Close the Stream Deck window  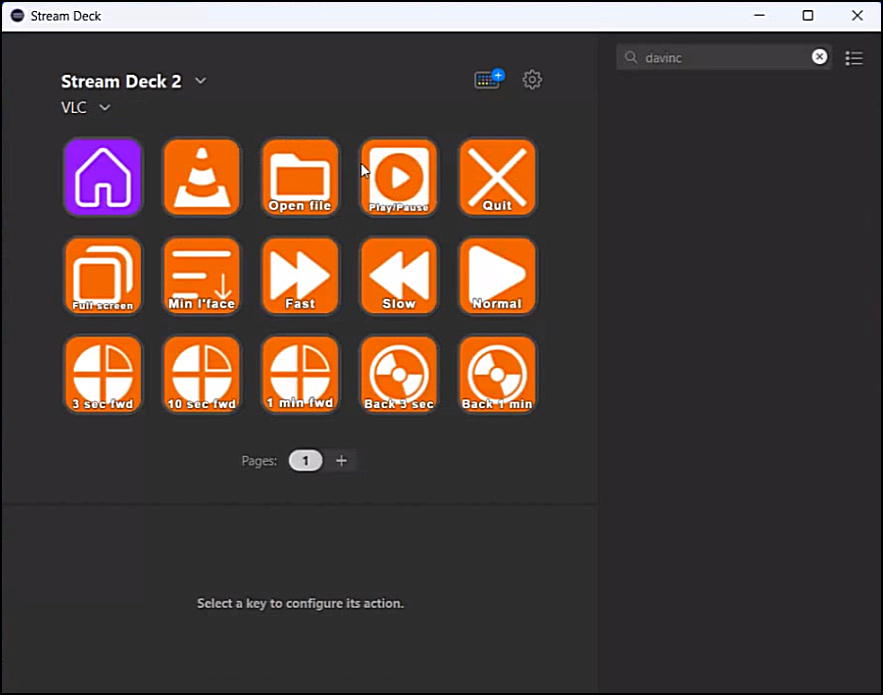pos(857,16)
